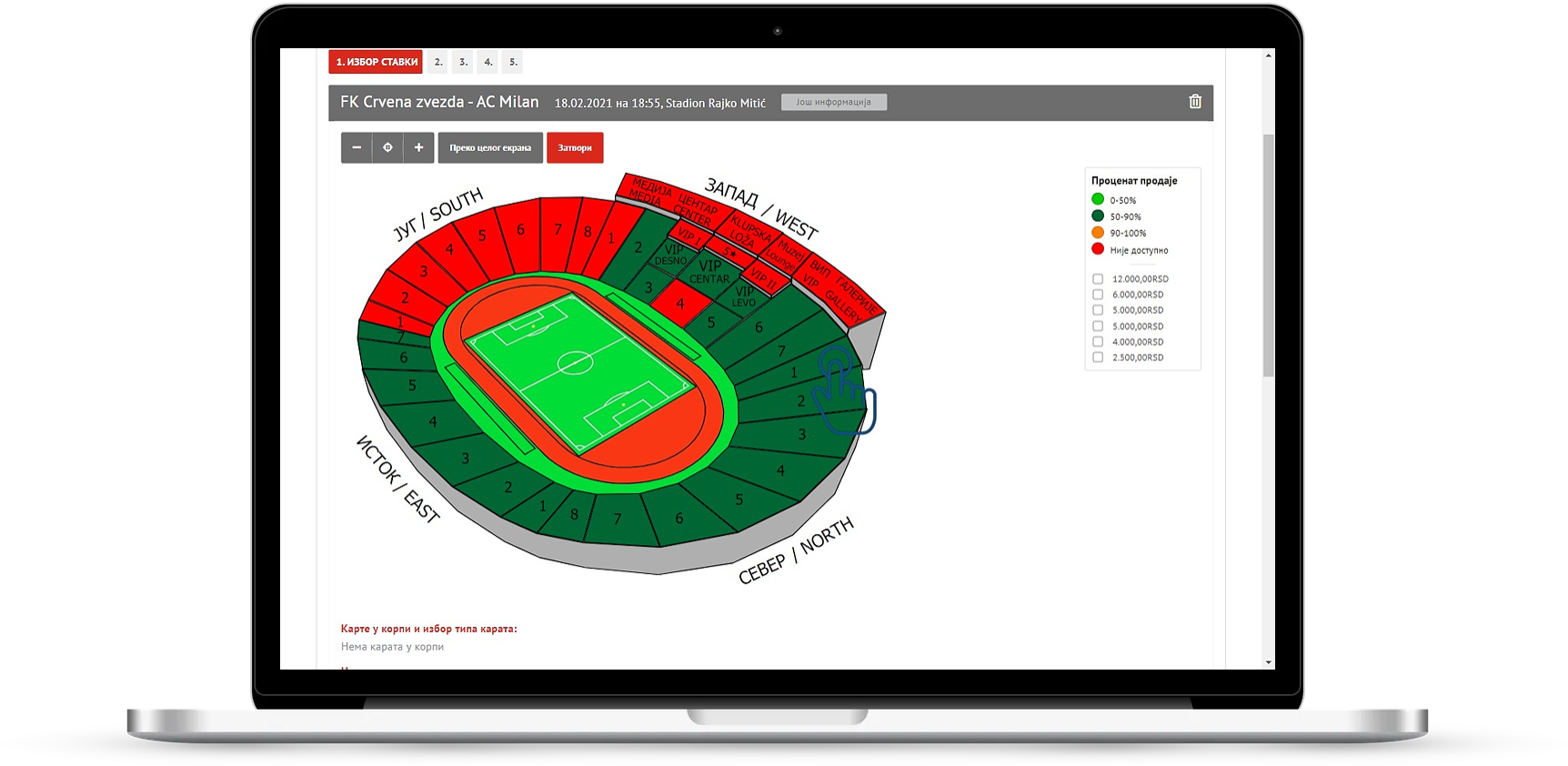
Task: Open the 'Преко целог екрана' fullscreen view
Action: pyautogui.click(x=490, y=147)
